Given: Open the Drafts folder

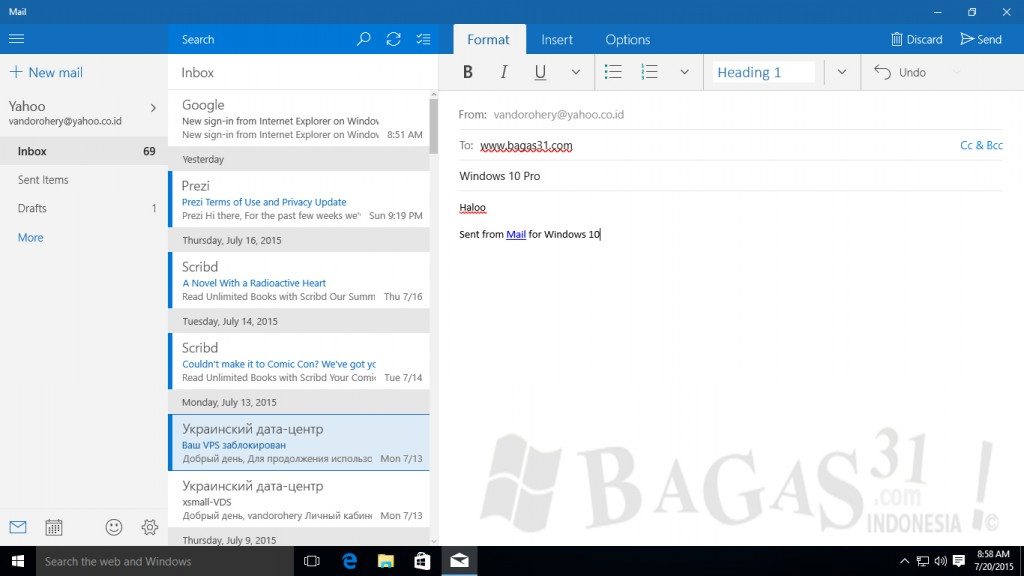Looking at the screenshot, I should (x=84, y=208).
